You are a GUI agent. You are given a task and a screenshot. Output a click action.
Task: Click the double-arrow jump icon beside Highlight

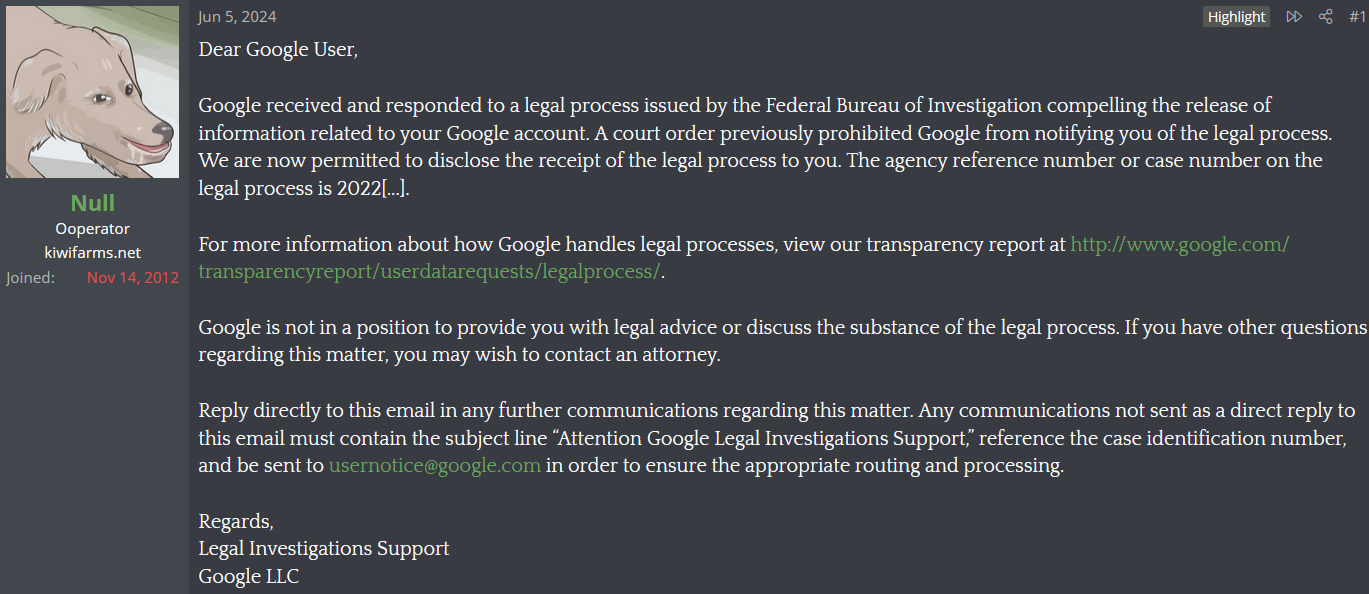pos(1294,17)
